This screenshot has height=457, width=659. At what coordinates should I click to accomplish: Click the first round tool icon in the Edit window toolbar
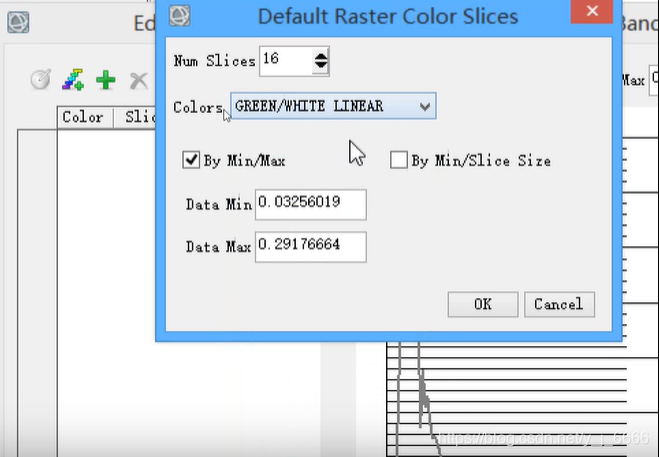41,79
